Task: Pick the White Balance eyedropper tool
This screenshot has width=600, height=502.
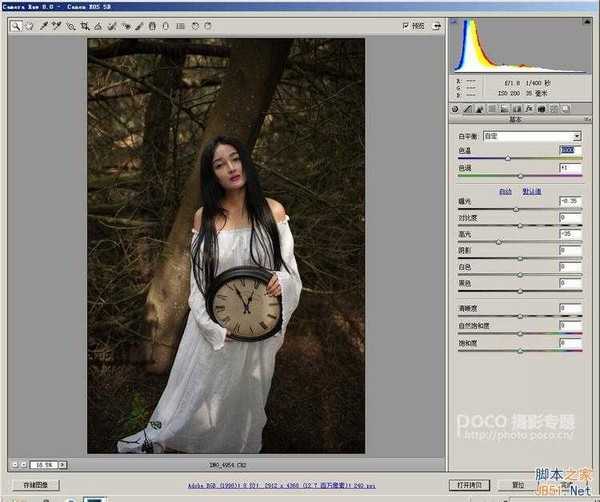Action: [44, 25]
